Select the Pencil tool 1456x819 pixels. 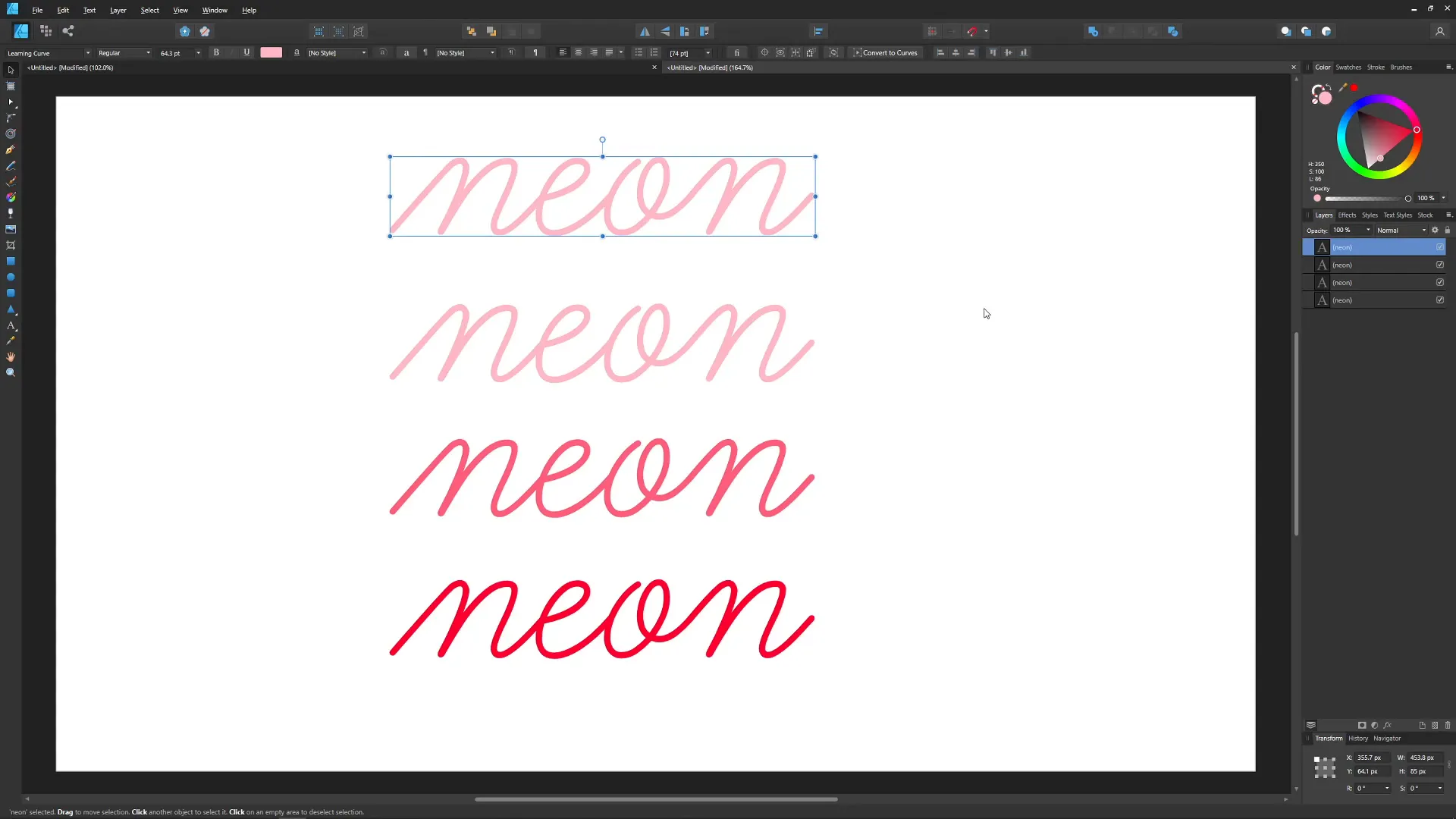(x=11, y=165)
